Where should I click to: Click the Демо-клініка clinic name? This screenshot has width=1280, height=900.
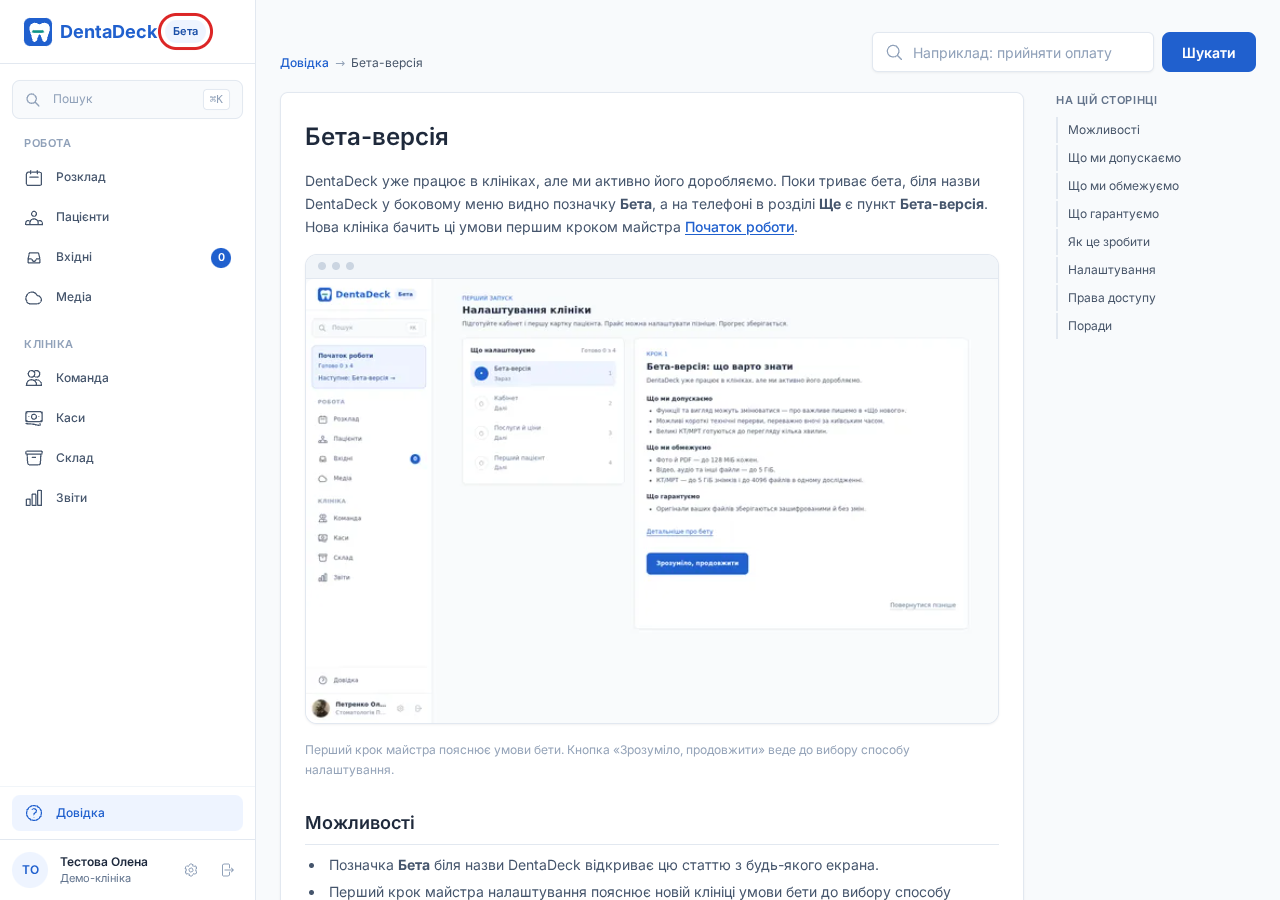click(x=95, y=878)
